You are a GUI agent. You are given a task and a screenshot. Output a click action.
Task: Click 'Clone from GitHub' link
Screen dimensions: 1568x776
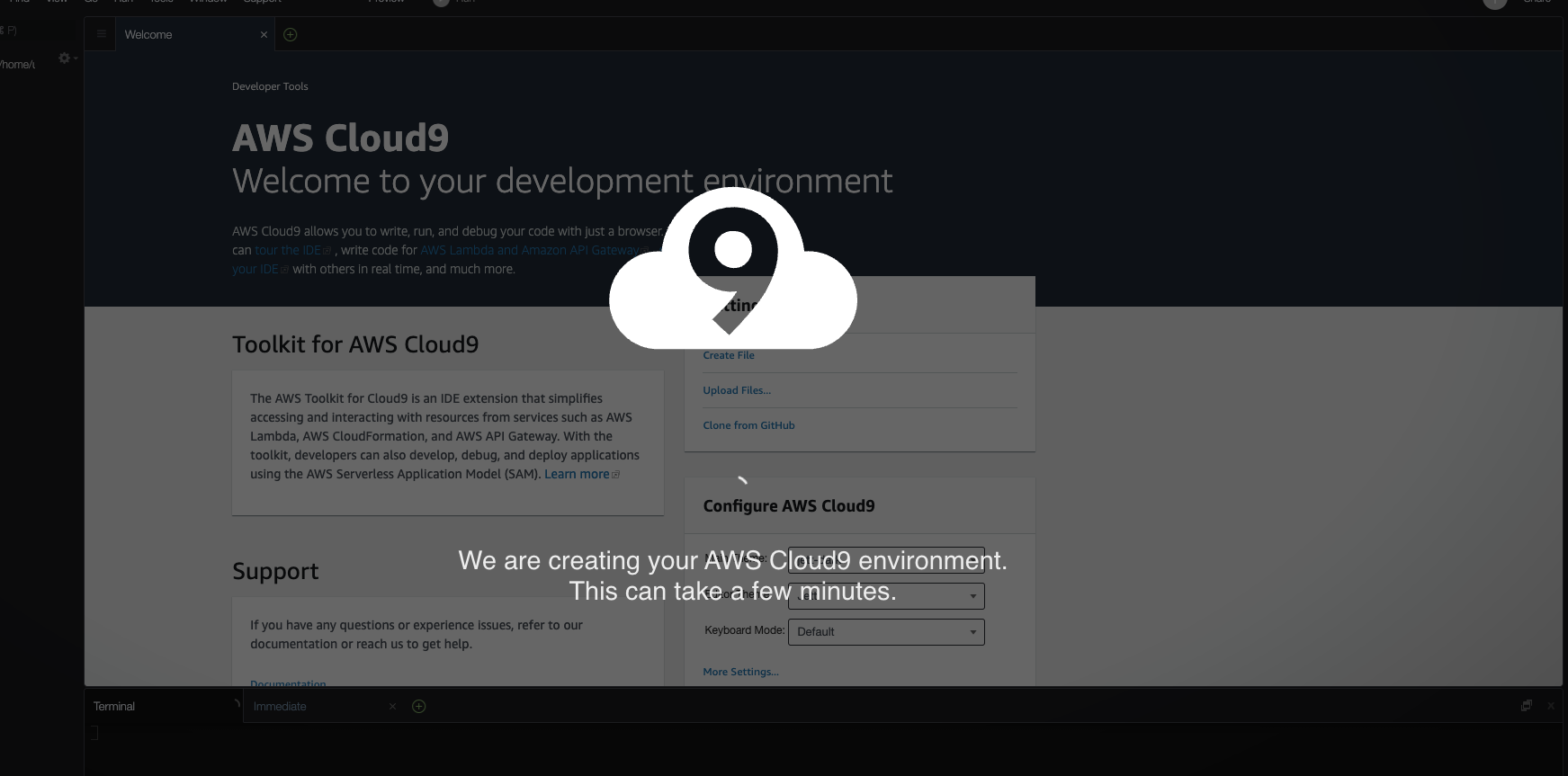pos(748,425)
